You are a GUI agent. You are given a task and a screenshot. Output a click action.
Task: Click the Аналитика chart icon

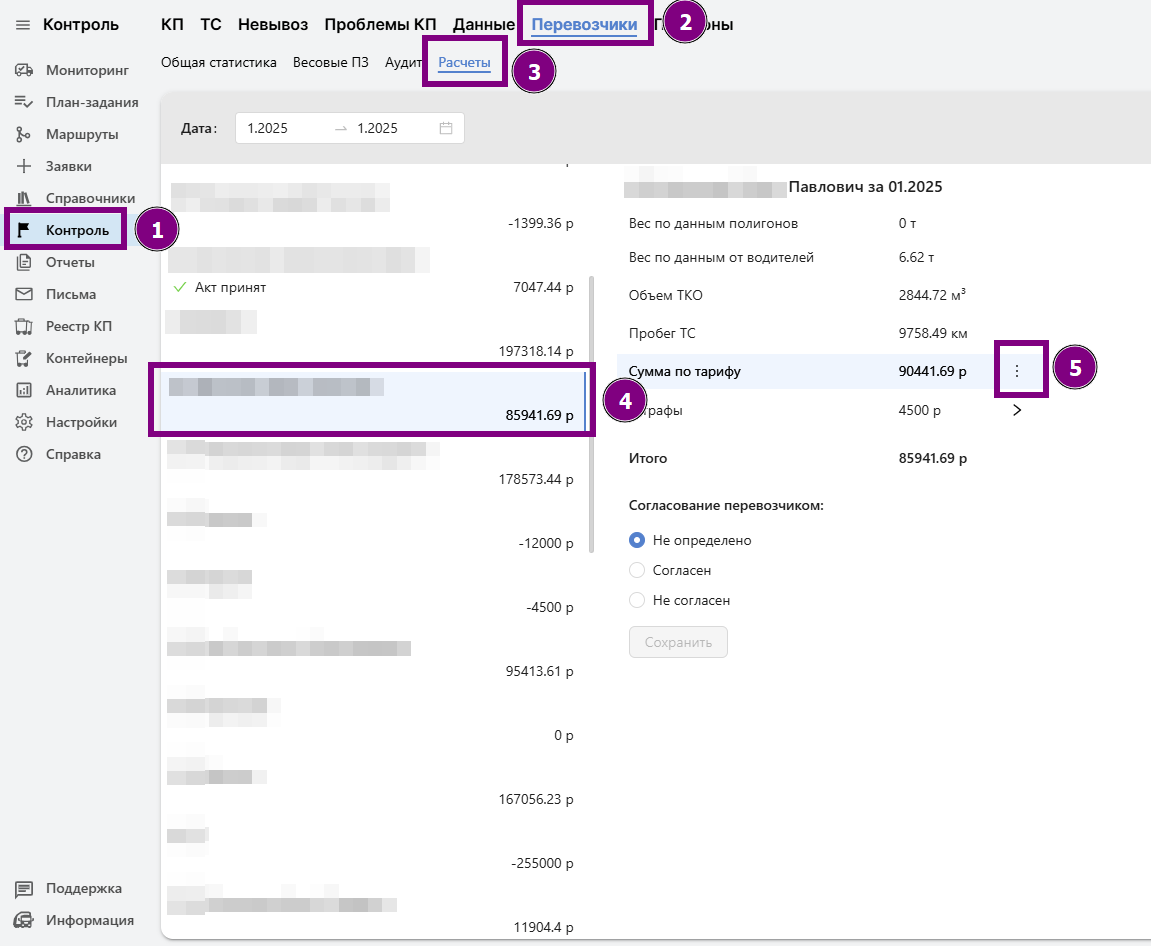(x=25, y=390)
